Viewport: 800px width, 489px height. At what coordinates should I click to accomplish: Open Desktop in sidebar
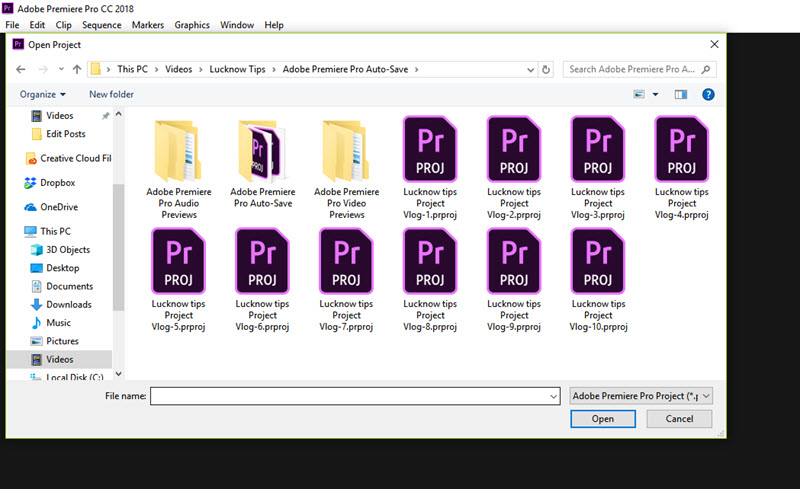pos(55,268)
